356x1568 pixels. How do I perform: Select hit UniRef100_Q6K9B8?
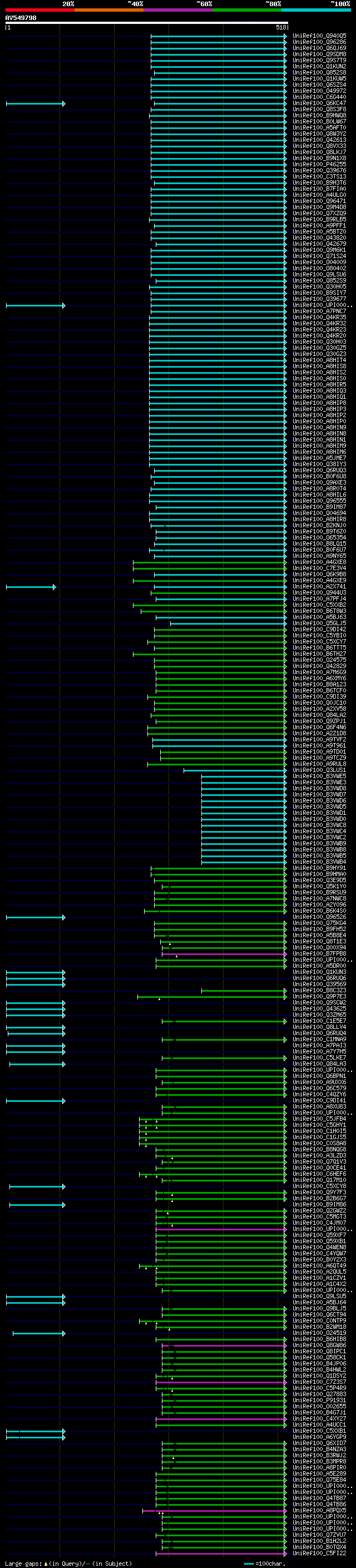[x=319, y=574]
